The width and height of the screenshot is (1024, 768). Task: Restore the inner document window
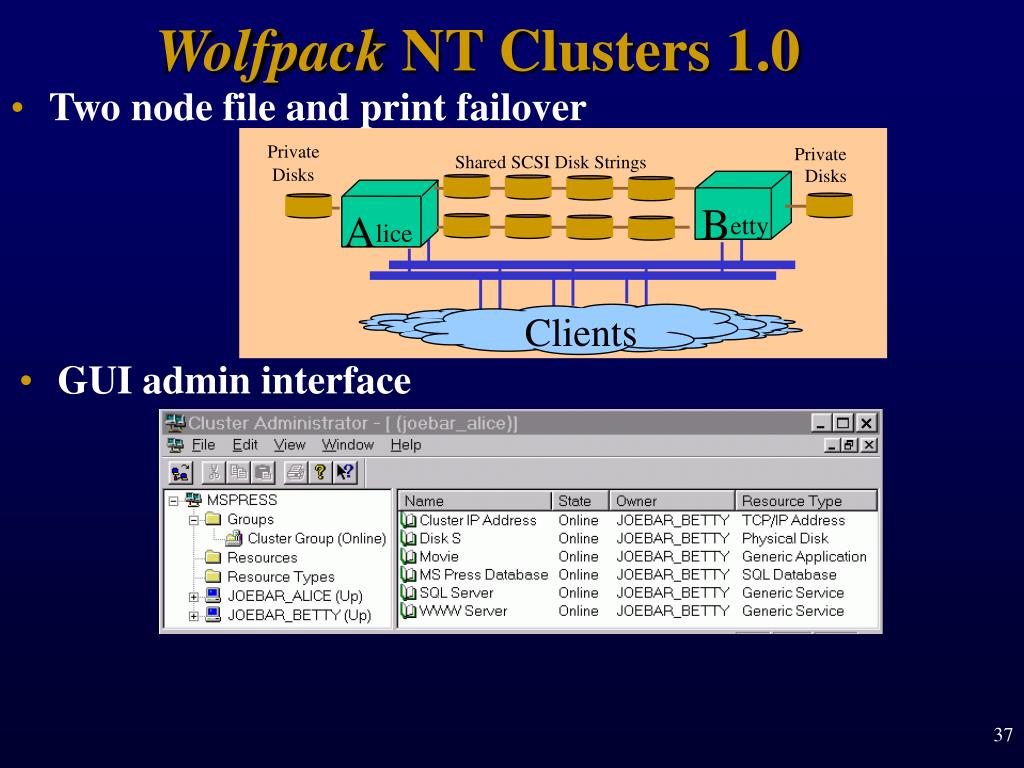[x=850, y=445]
